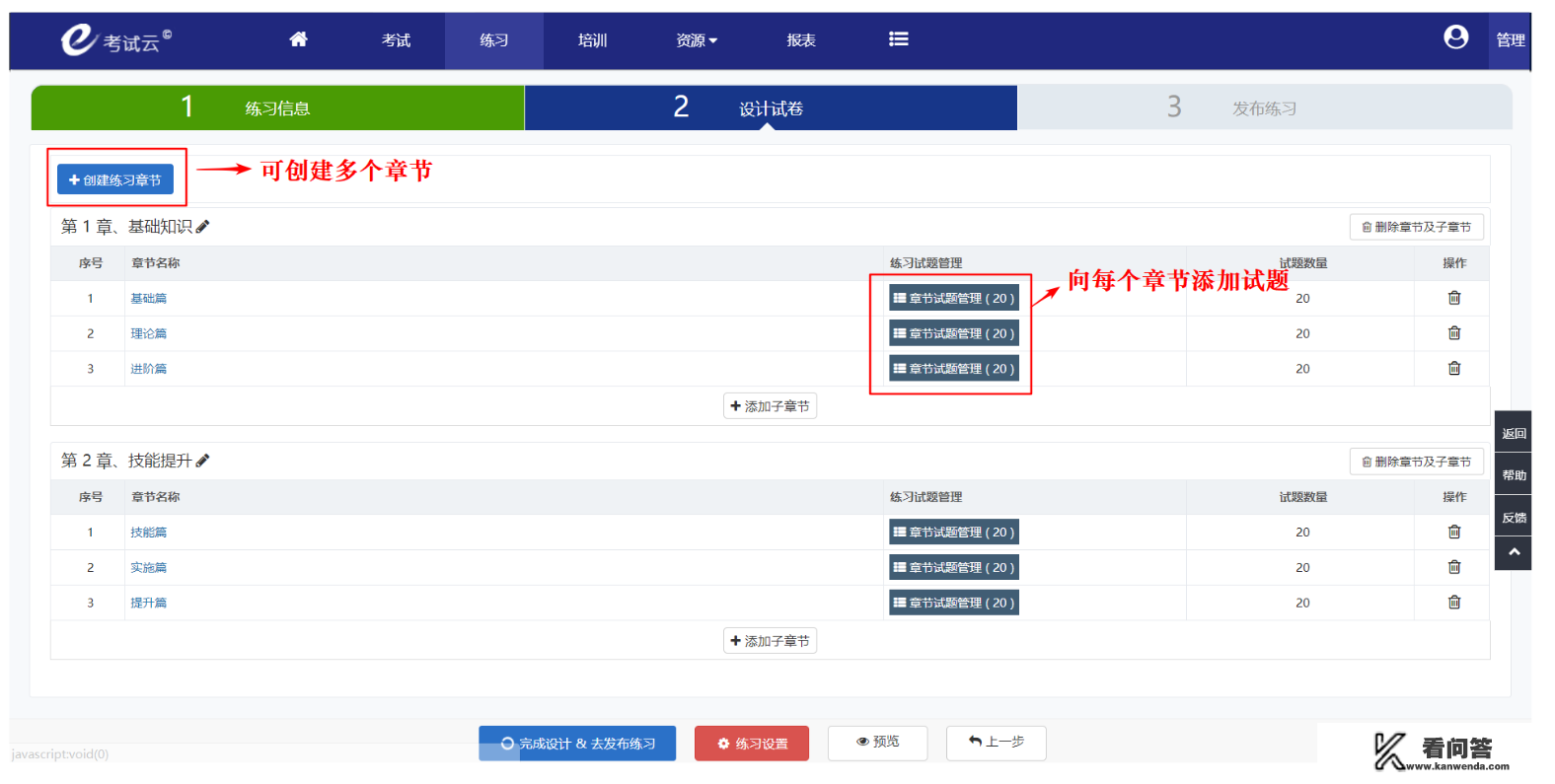Delete the 提升篇 row trash icon
Viewport: 1555px width, 784px height.
(1453, 603)
